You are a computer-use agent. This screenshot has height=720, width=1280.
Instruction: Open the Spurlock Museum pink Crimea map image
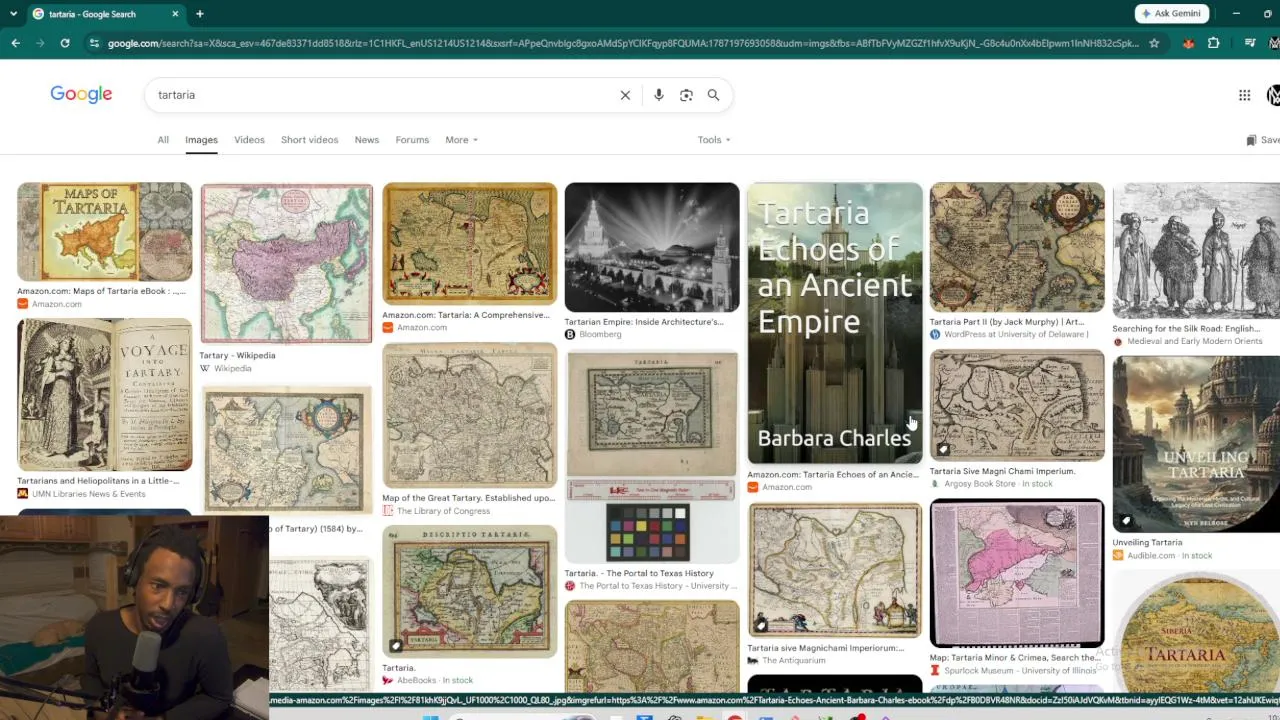1017,574
